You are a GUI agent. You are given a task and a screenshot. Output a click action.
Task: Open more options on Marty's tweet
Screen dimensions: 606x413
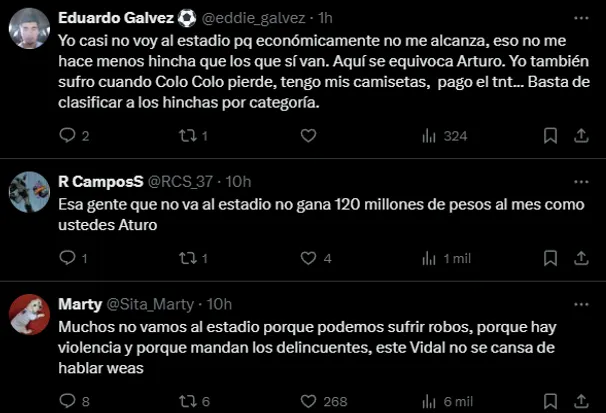pos(581,304)
